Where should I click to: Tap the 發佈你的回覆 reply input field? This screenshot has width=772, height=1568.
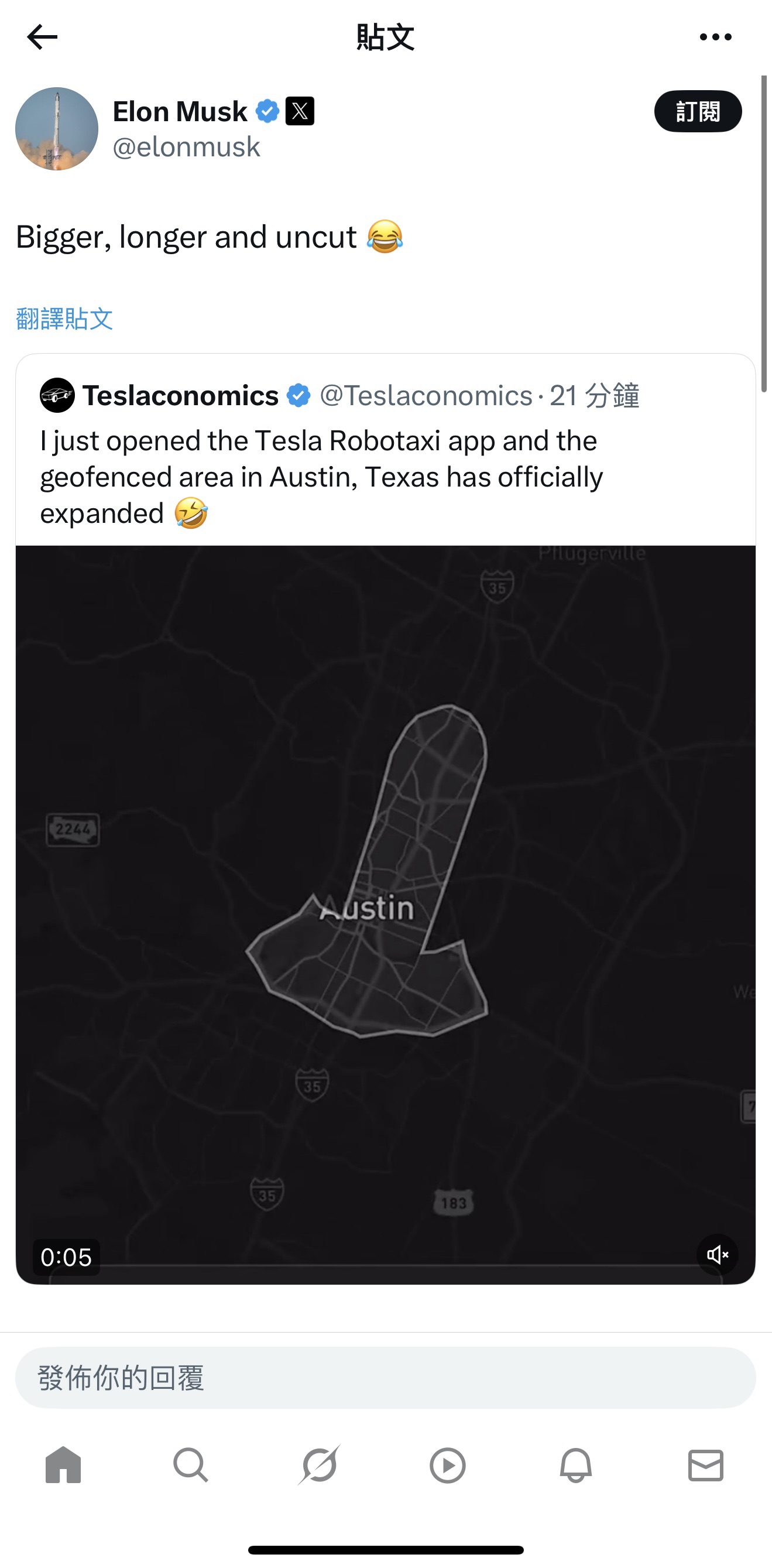[x=386, y=1378]
